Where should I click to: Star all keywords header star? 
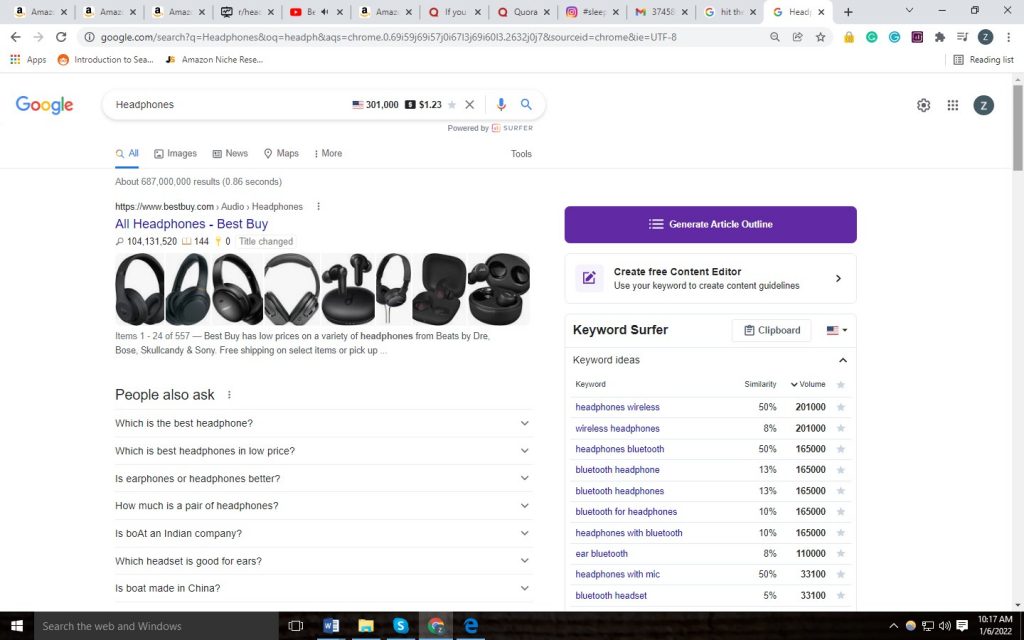[x=841, y=385]
